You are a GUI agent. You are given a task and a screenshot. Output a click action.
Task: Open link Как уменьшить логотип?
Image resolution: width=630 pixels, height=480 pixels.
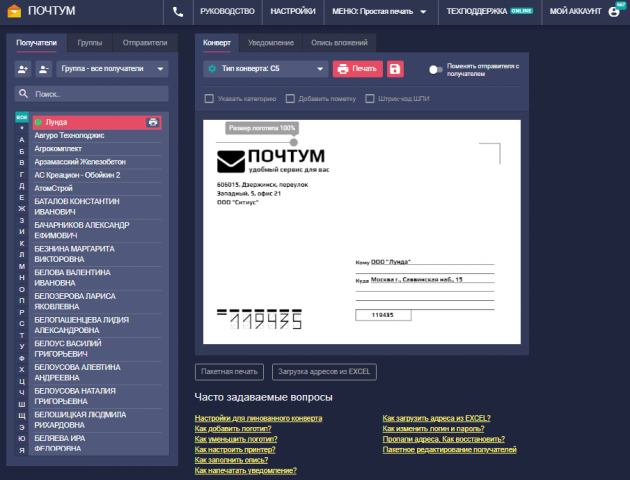tap(236, 439)
